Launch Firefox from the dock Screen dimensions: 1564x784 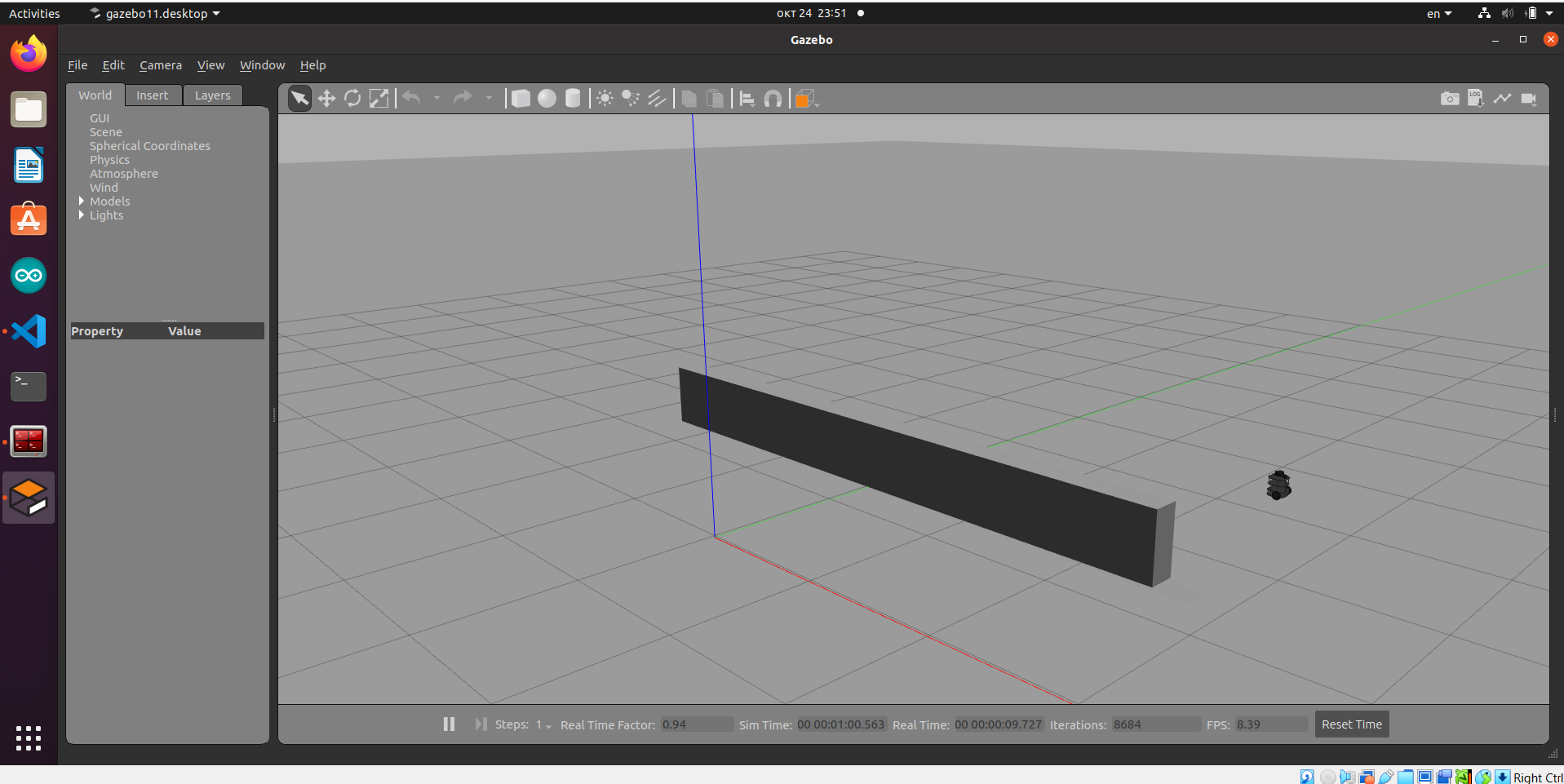pos(29,54)
